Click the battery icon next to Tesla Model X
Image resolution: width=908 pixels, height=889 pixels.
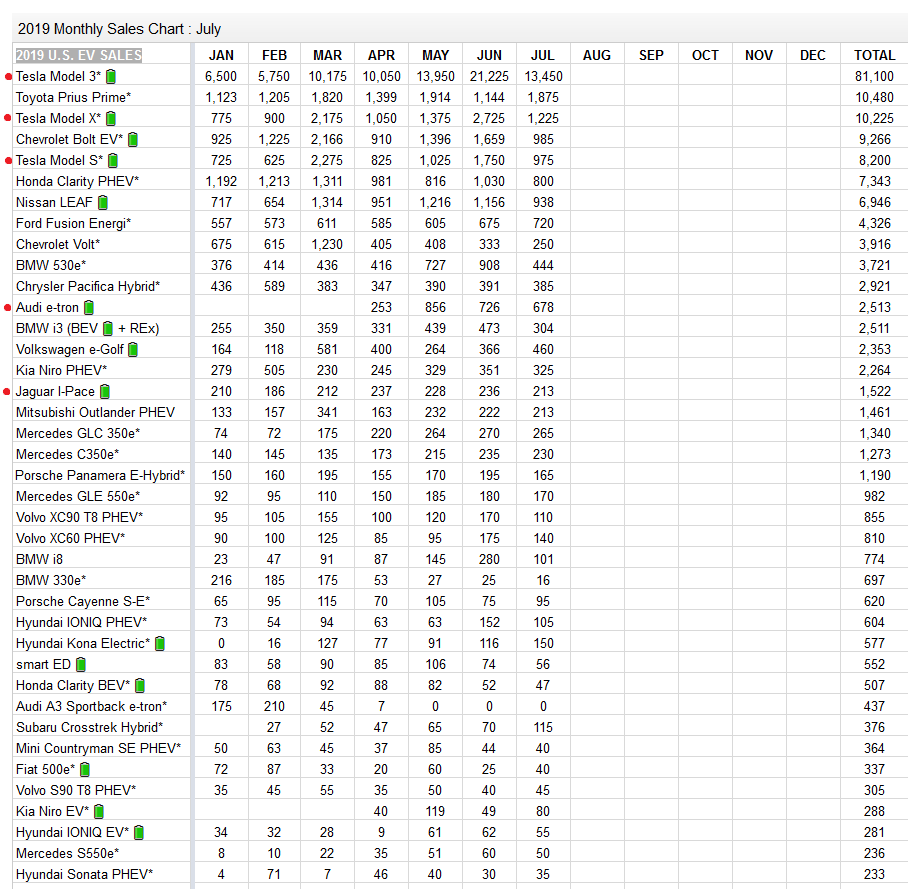click(x=111, y=119)
